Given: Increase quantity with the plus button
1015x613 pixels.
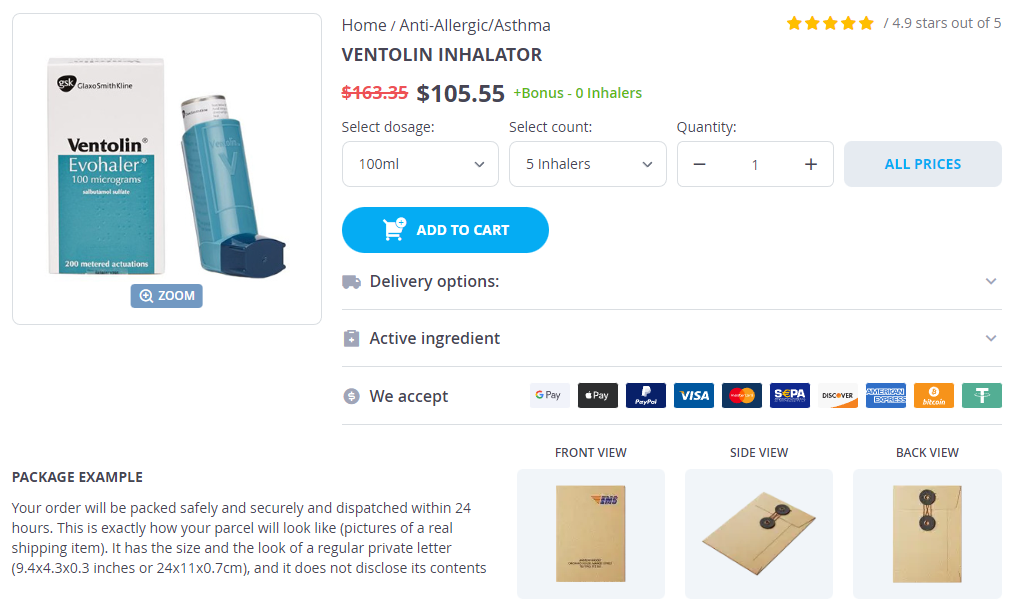Looking at the screenshot, I should pyautogui.click(x=810, y=164).
